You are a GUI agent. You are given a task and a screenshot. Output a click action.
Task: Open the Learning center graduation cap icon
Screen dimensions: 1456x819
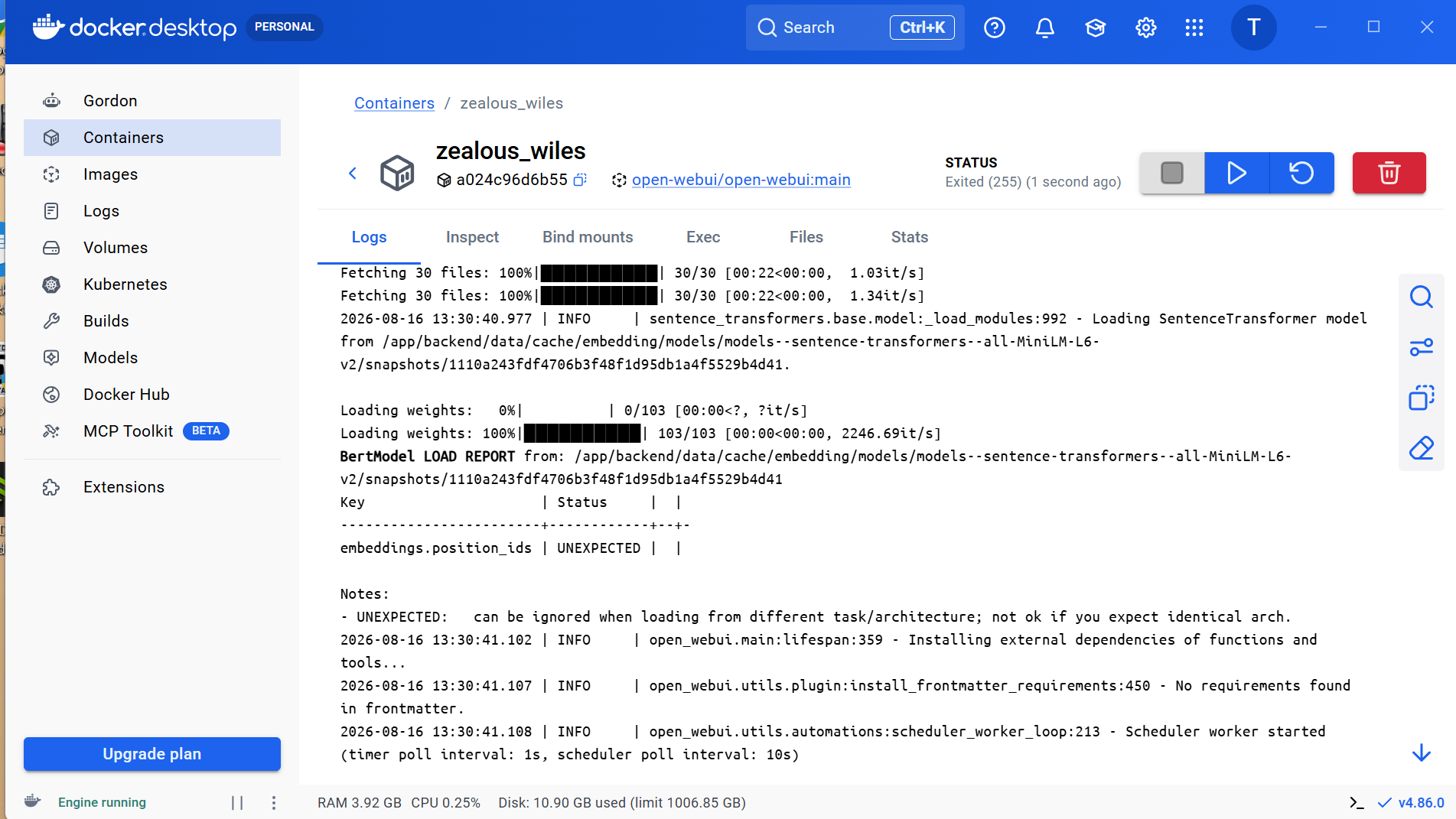(x=1096, y=28)
